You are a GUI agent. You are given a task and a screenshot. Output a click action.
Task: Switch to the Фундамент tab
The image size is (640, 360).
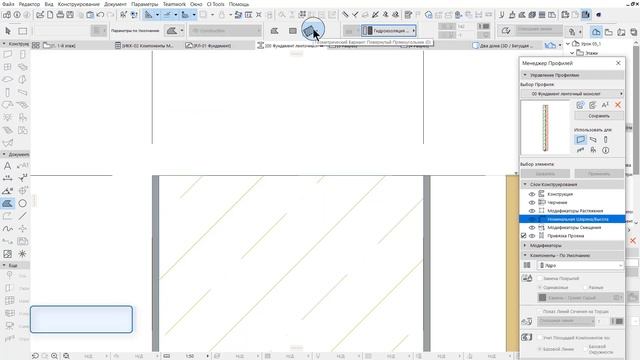(209, 45)
